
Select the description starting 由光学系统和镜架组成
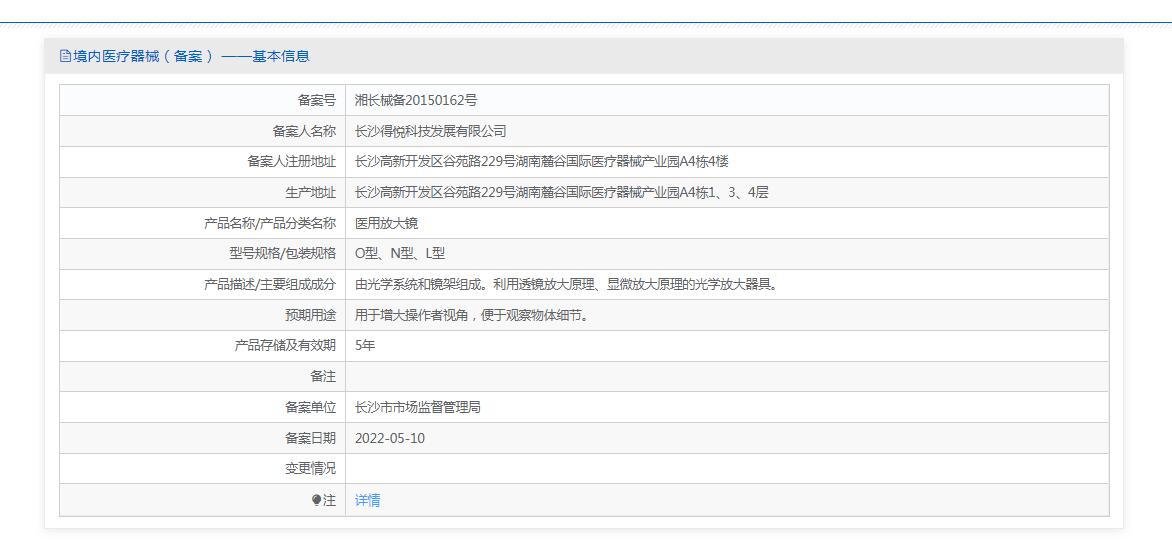[566, 285]
